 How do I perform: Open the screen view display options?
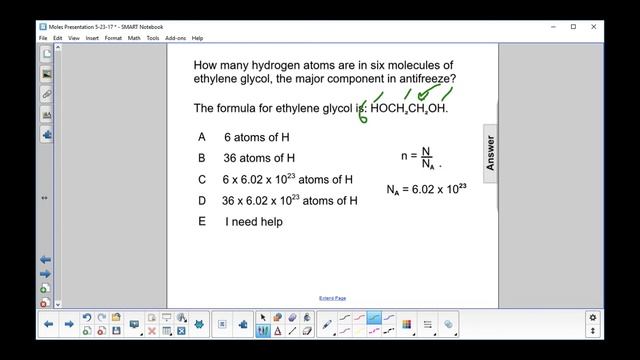pos(134,324)
